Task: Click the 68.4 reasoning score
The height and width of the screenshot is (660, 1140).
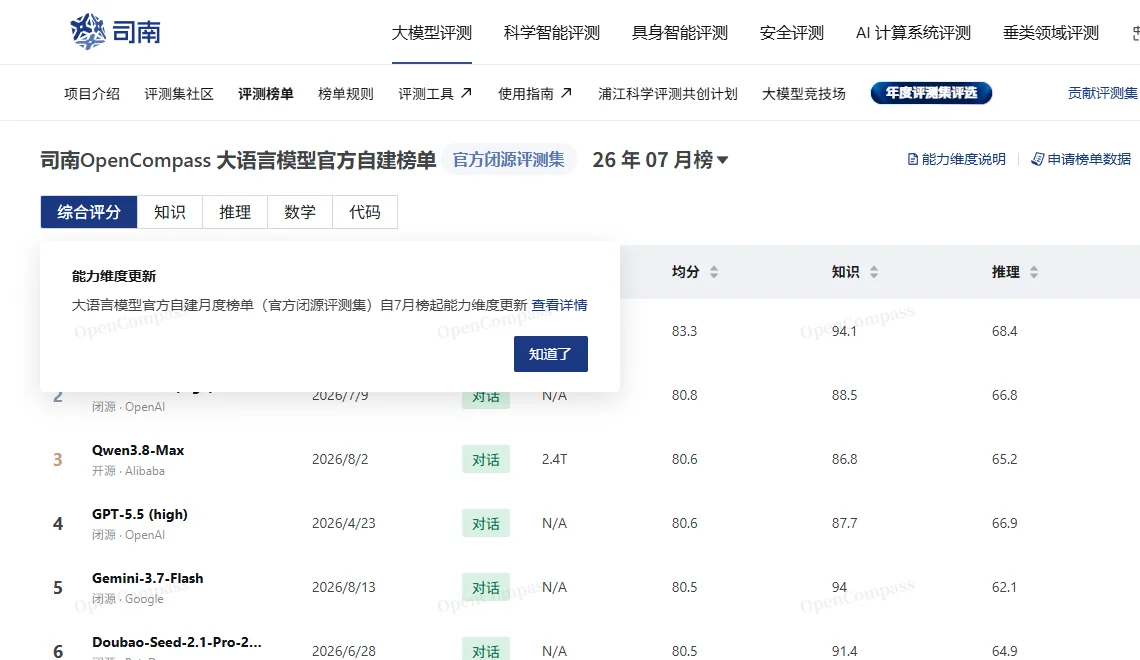Action: pyautogui.click(x=1004, y=331)
